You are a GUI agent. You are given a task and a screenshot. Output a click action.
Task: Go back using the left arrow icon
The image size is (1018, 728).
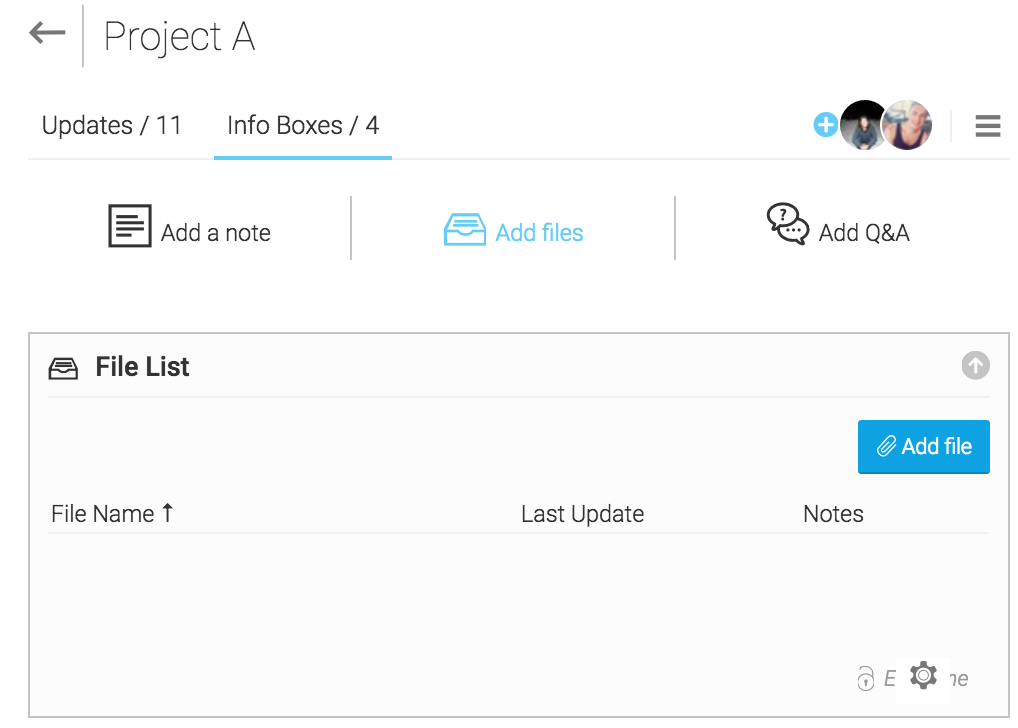click(47, 32)
